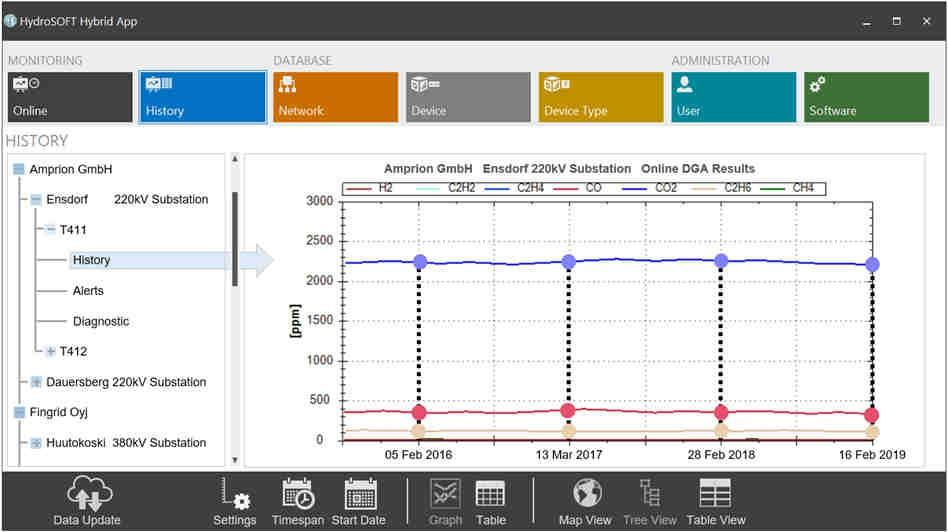Click the 28 Feb 2018 axis label
This screenshot has width=948, height=532.
point(721,455)
